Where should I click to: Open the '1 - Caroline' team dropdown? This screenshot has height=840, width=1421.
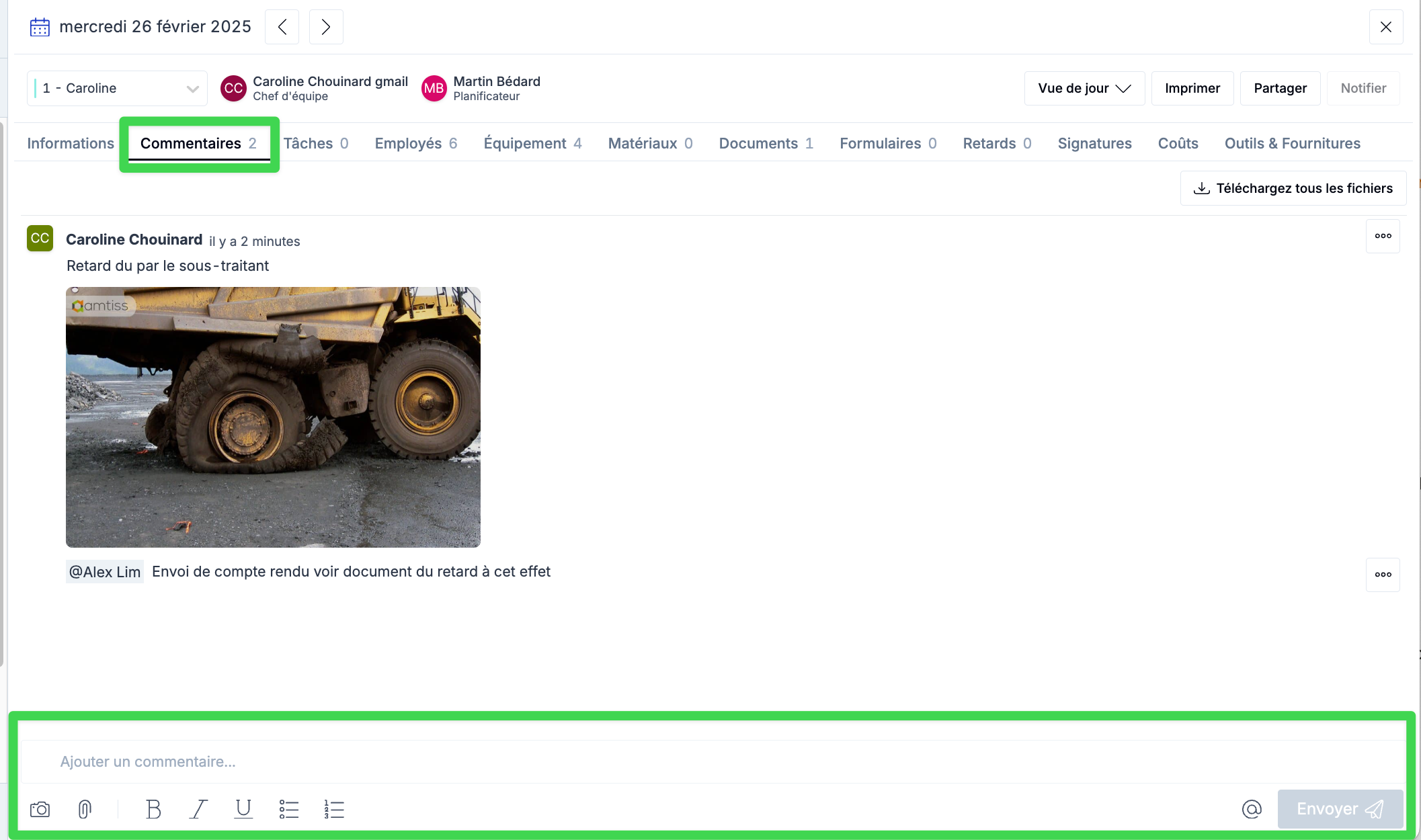coord(118,88)
